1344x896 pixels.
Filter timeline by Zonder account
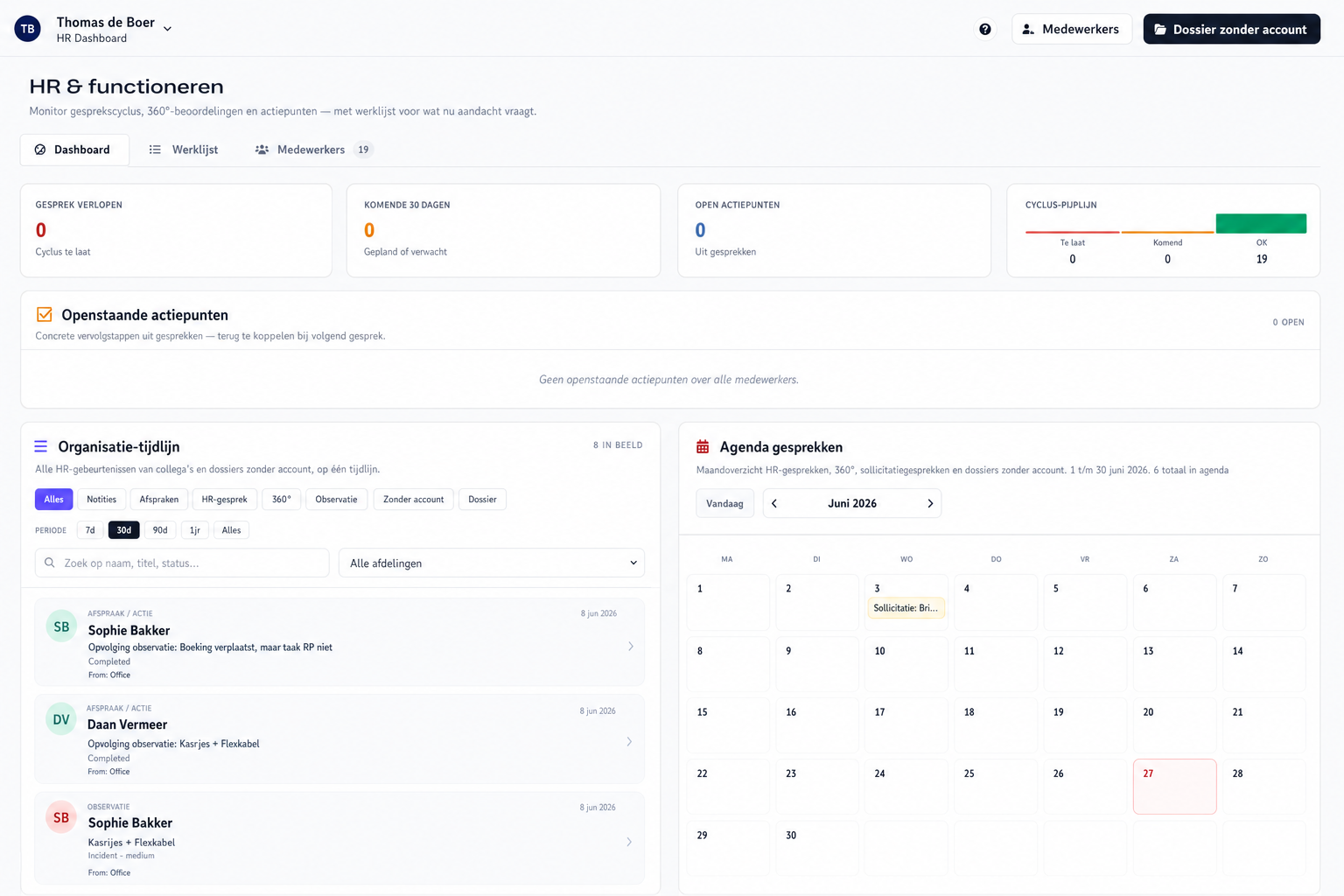coord(413,499)
